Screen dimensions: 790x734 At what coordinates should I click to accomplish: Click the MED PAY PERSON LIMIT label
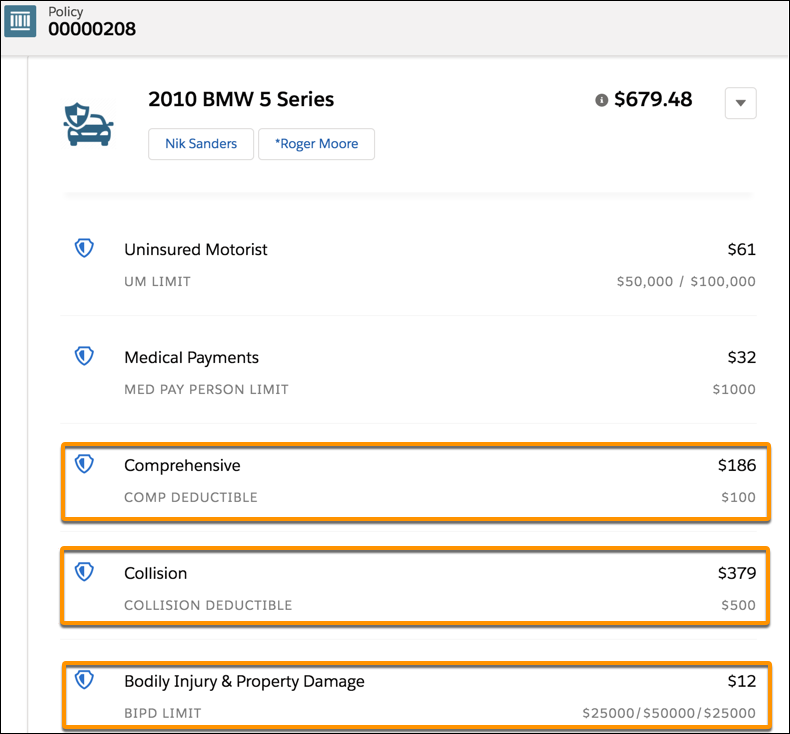[207, 389]
